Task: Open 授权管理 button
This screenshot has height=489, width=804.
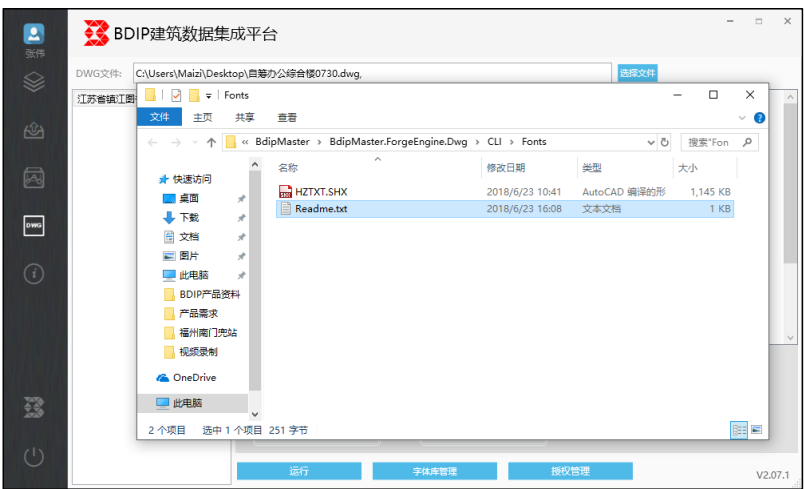Action: pyautogui.click(x=570, y=471)
